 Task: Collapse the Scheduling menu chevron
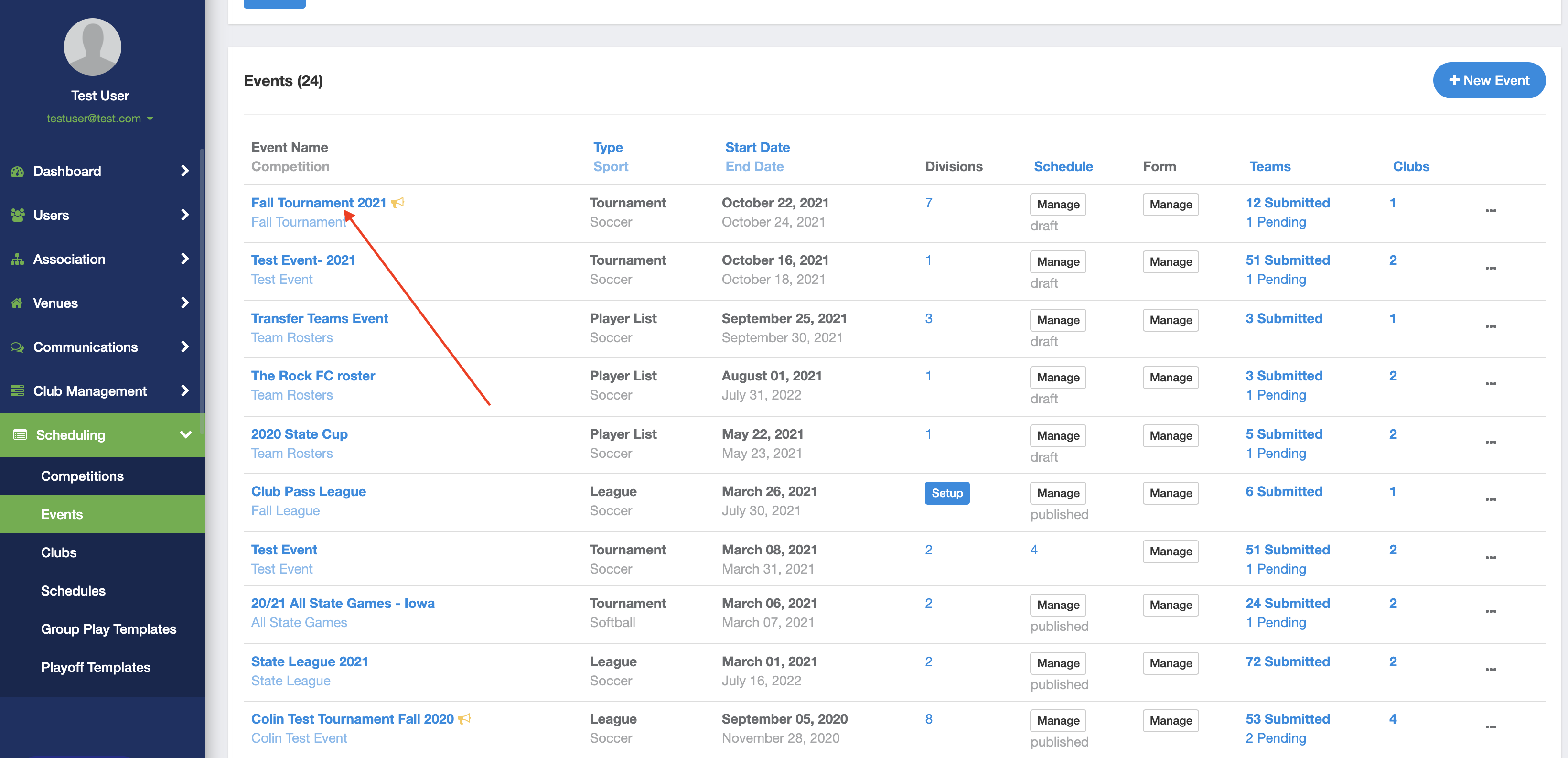click(186, 435)
